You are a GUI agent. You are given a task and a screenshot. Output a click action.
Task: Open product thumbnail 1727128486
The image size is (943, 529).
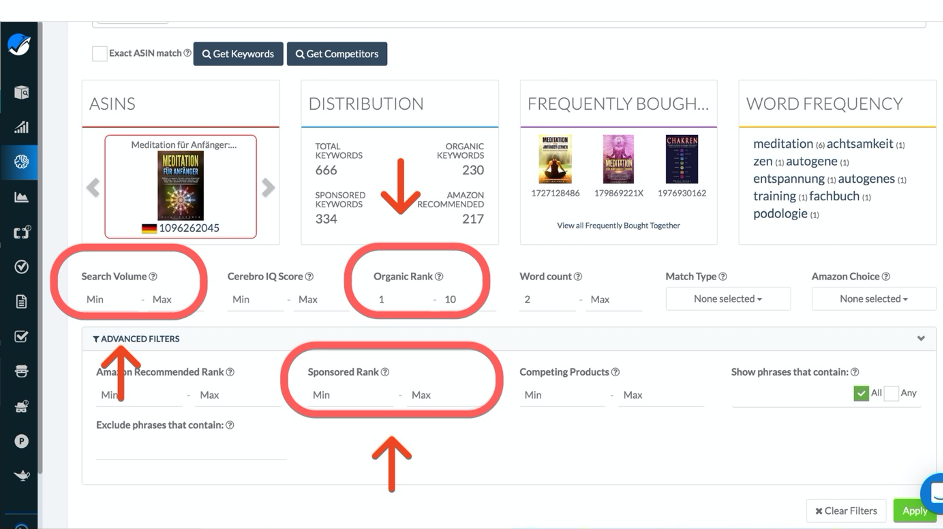pyautogui.click(x=555, y=159)
